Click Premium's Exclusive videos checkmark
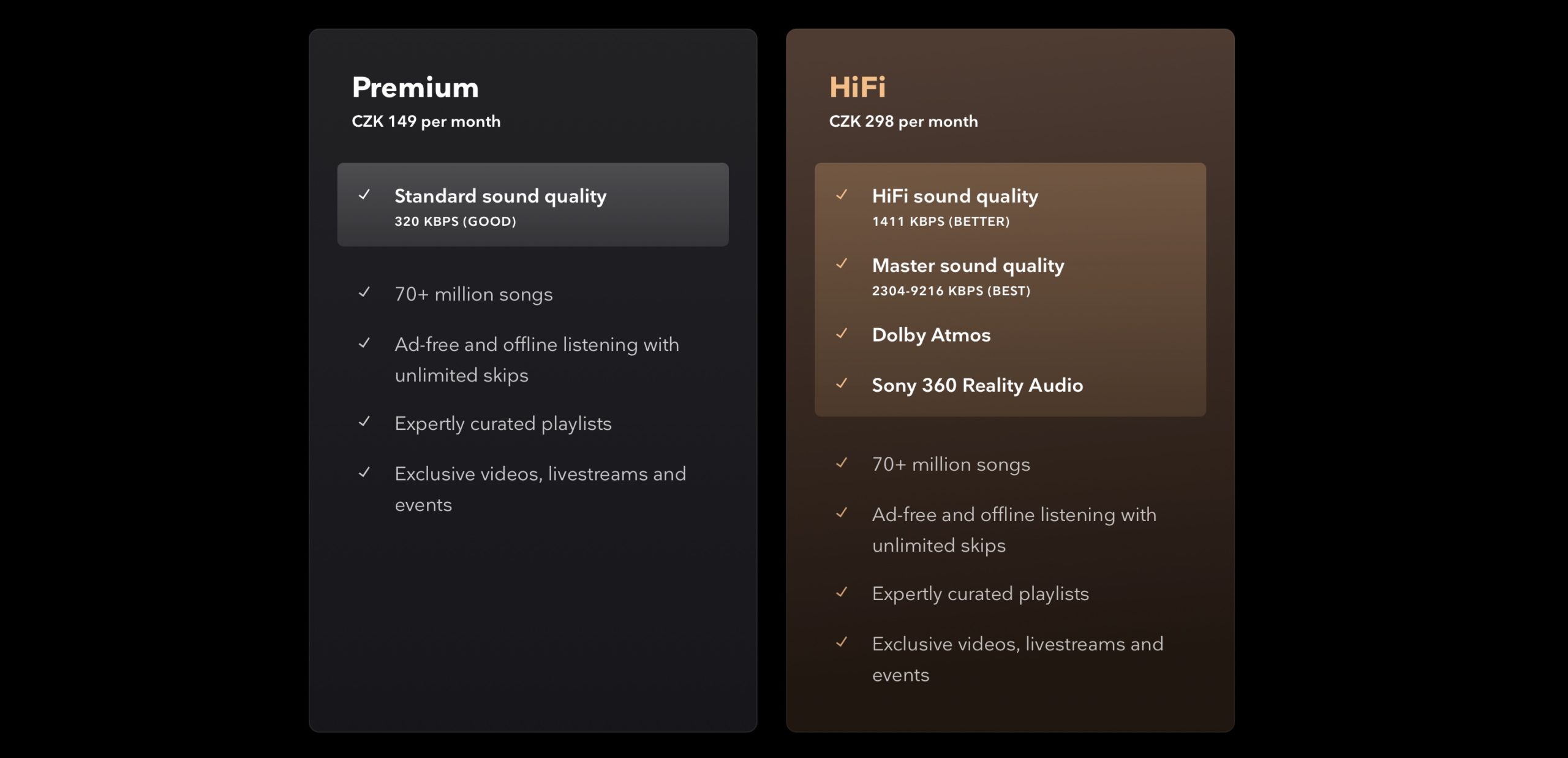The height and width of the screenshot is (758, 1568). (364, 472)
